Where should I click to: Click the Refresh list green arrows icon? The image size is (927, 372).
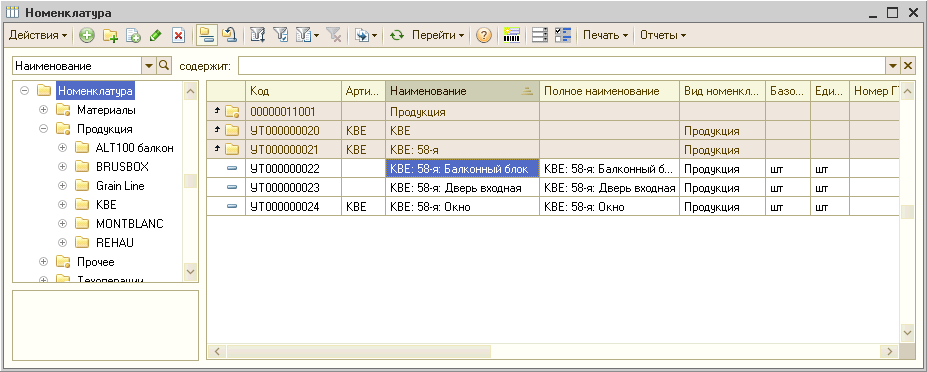396,35
